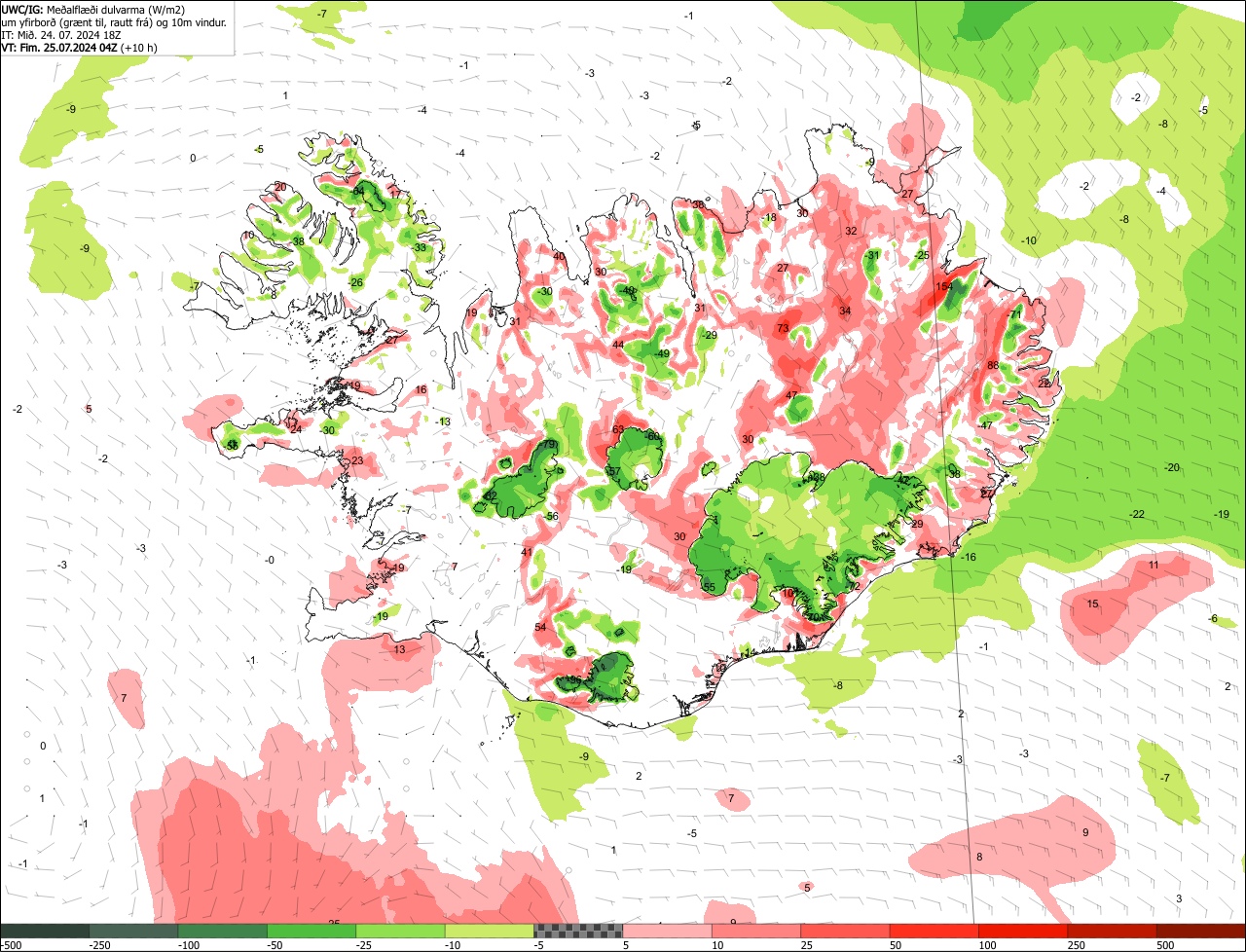Click the map value '154'
The width and height of the screenshot is (1246, 952).
click(944, 286)
